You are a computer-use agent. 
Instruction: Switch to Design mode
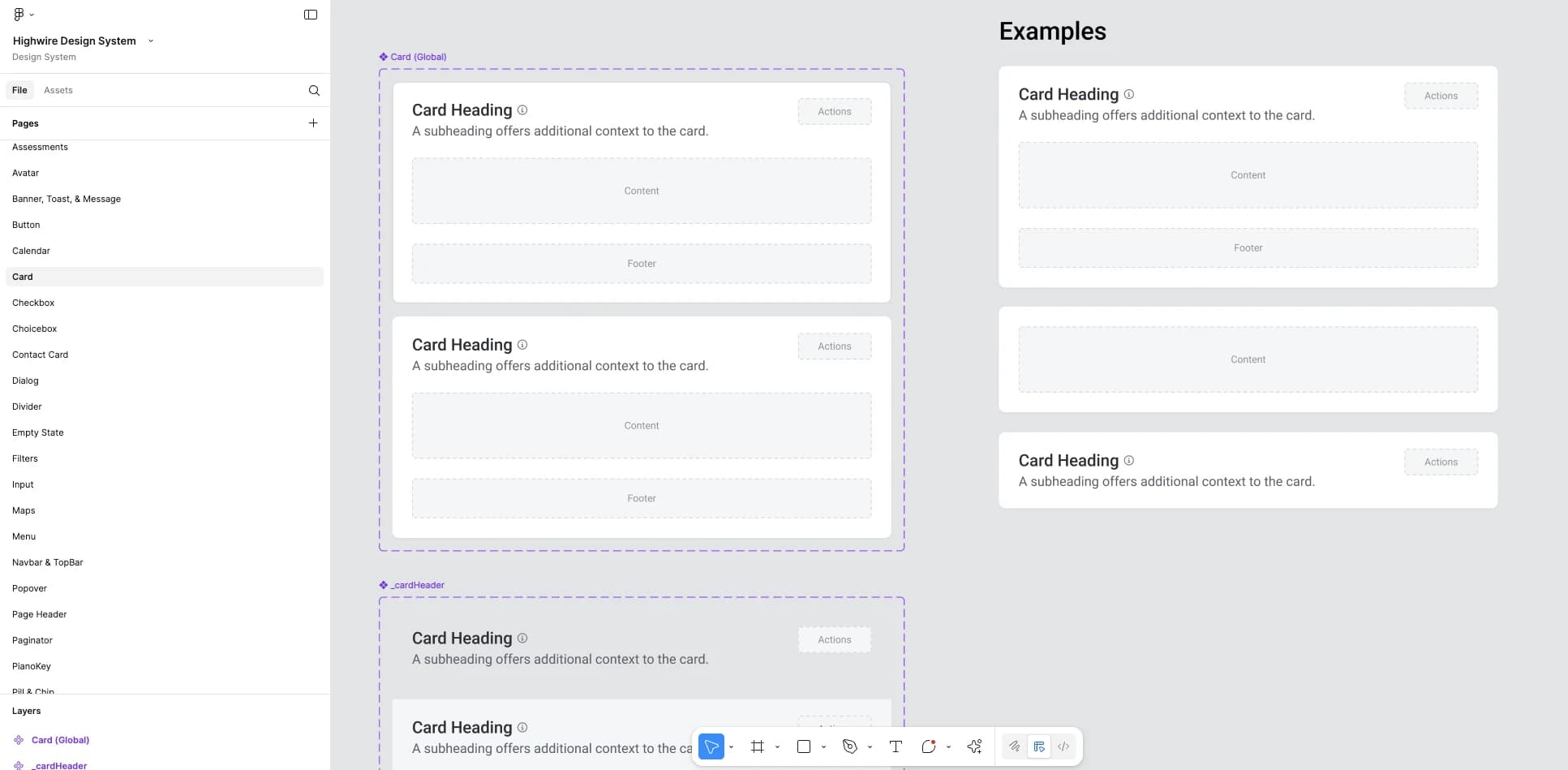click(x=1039, y=746)
